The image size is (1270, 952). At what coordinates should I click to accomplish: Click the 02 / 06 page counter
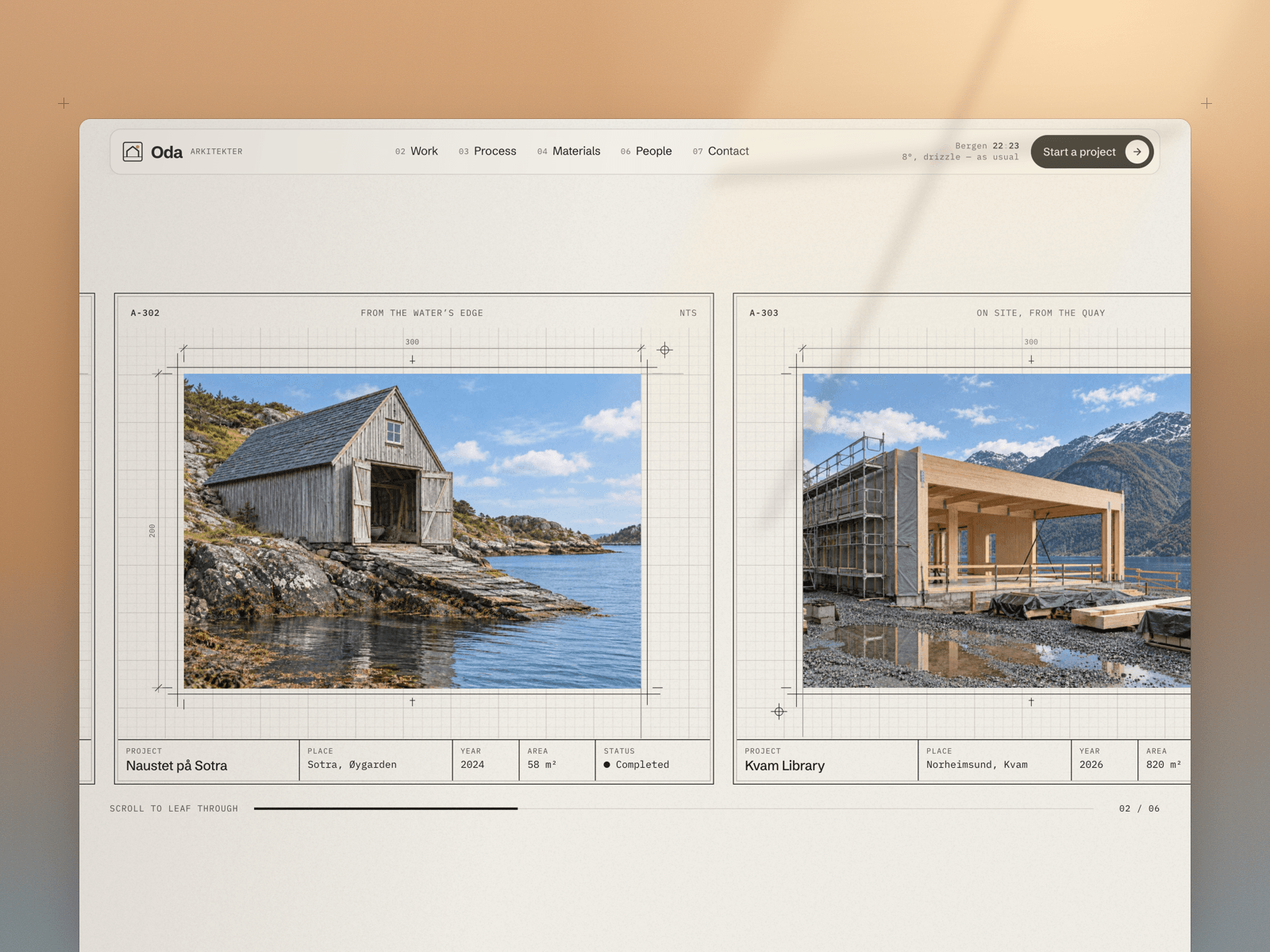(x=1139, y=808)
